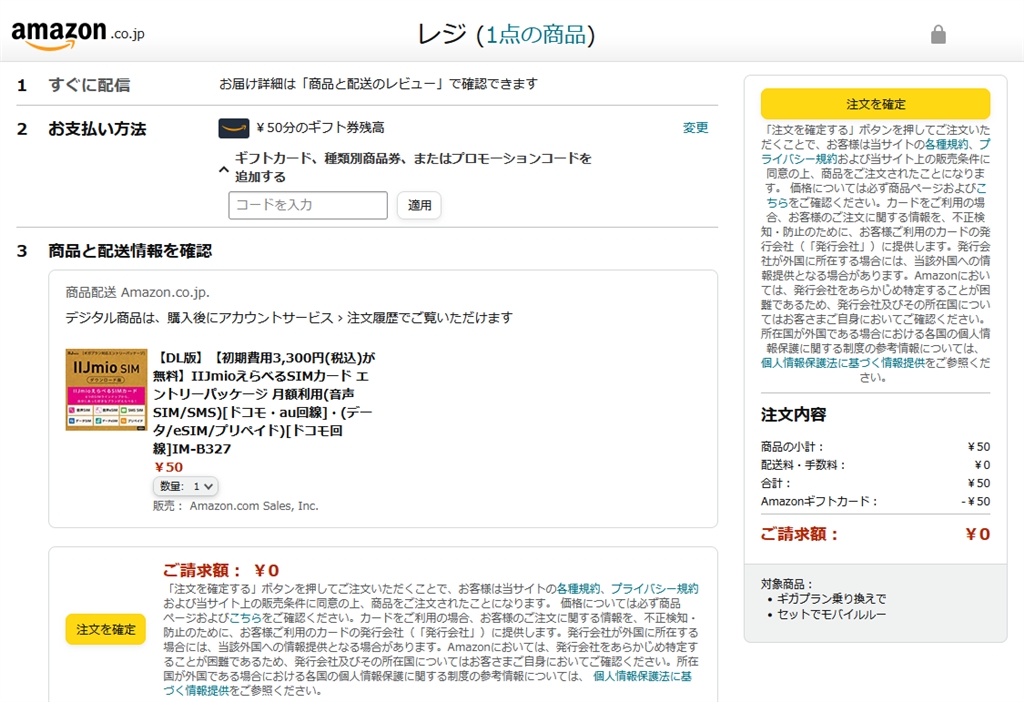Viewport: 1024px width, 702px height.
Task: Click the 変更 link for payment method
Action: (696, 127)
